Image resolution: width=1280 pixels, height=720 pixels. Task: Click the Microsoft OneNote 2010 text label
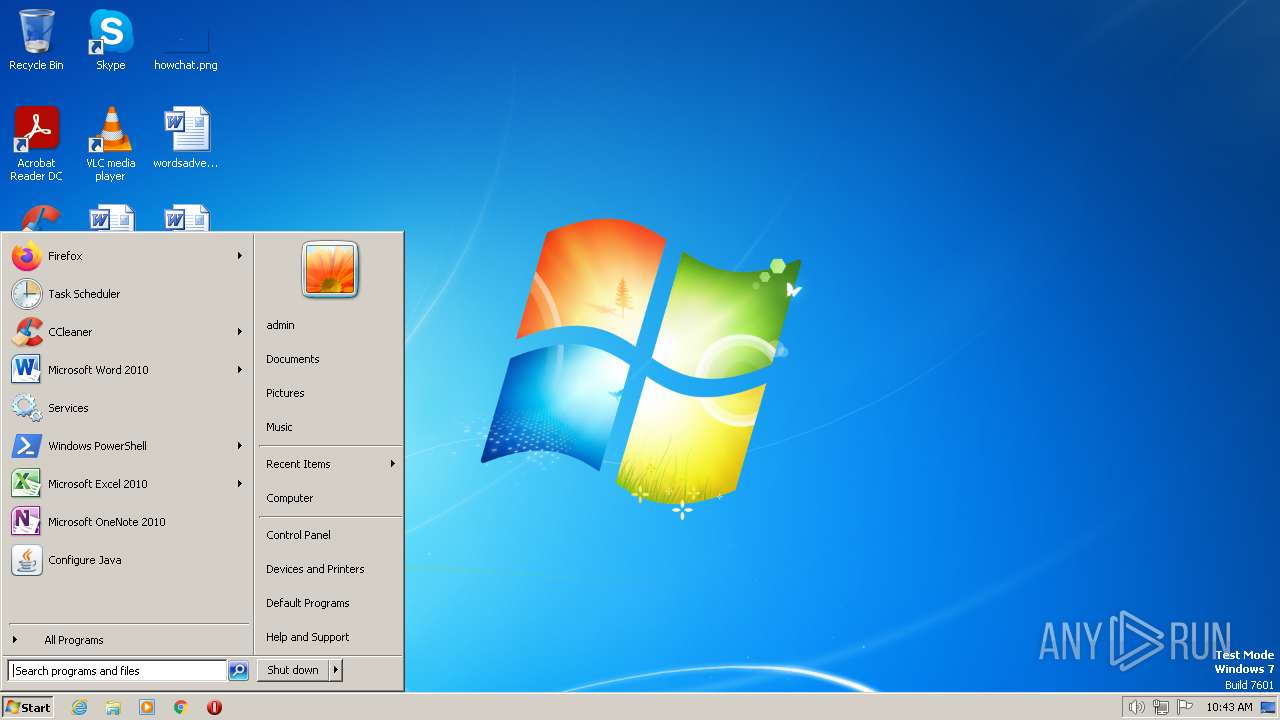pos(107,522)
